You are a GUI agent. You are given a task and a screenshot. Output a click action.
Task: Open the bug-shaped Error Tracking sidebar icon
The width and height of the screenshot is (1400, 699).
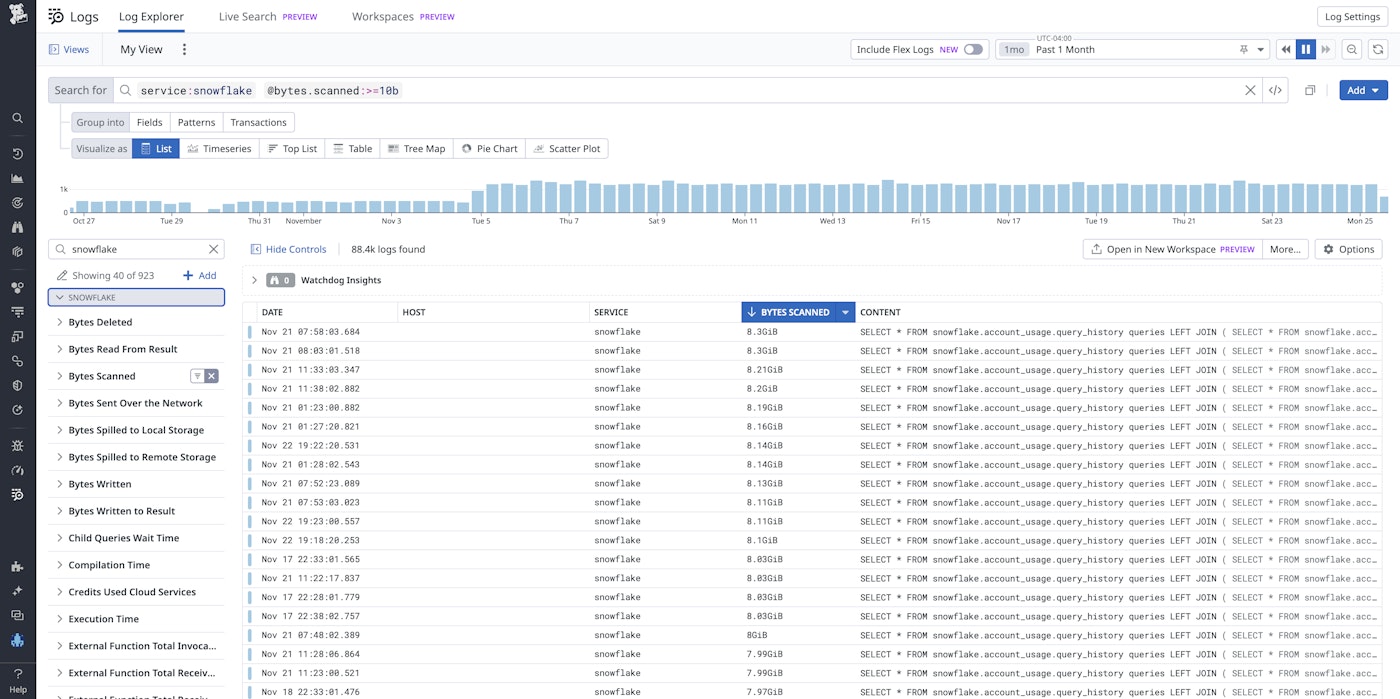pos(17,446)
